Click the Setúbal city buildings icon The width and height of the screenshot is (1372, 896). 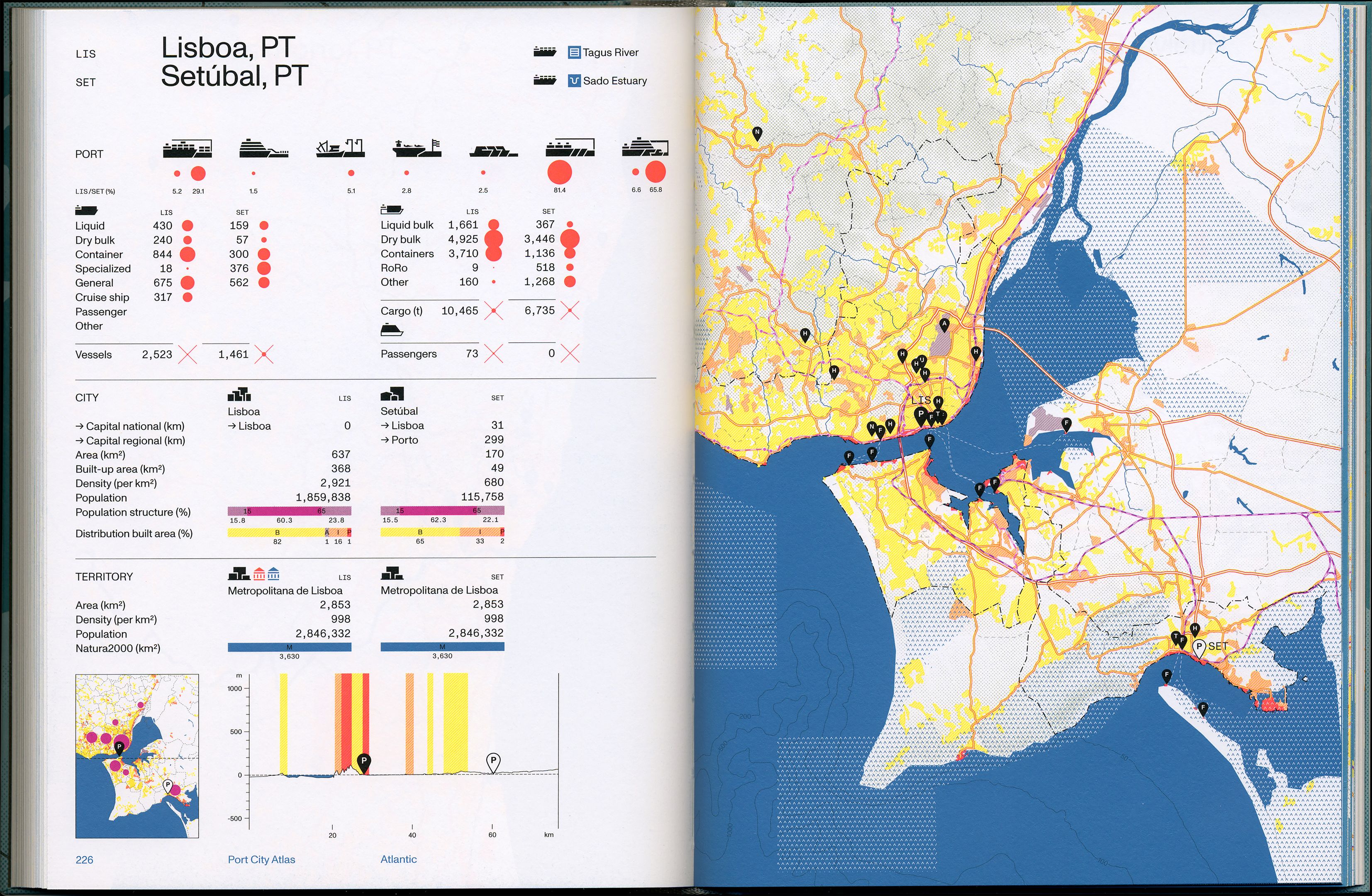392,394
